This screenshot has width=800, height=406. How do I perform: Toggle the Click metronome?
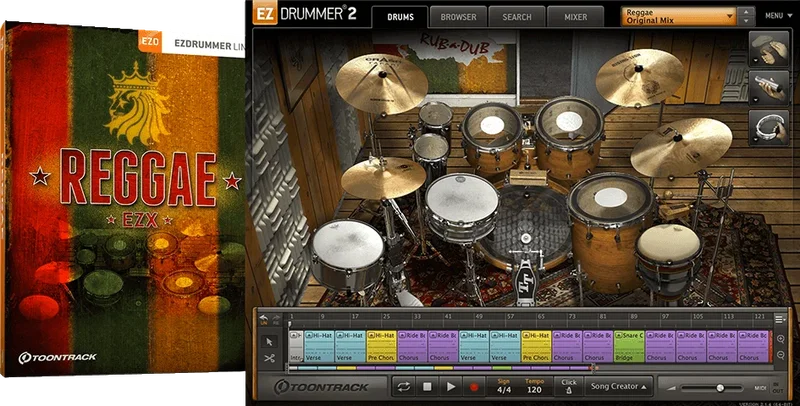pos(568,387)
